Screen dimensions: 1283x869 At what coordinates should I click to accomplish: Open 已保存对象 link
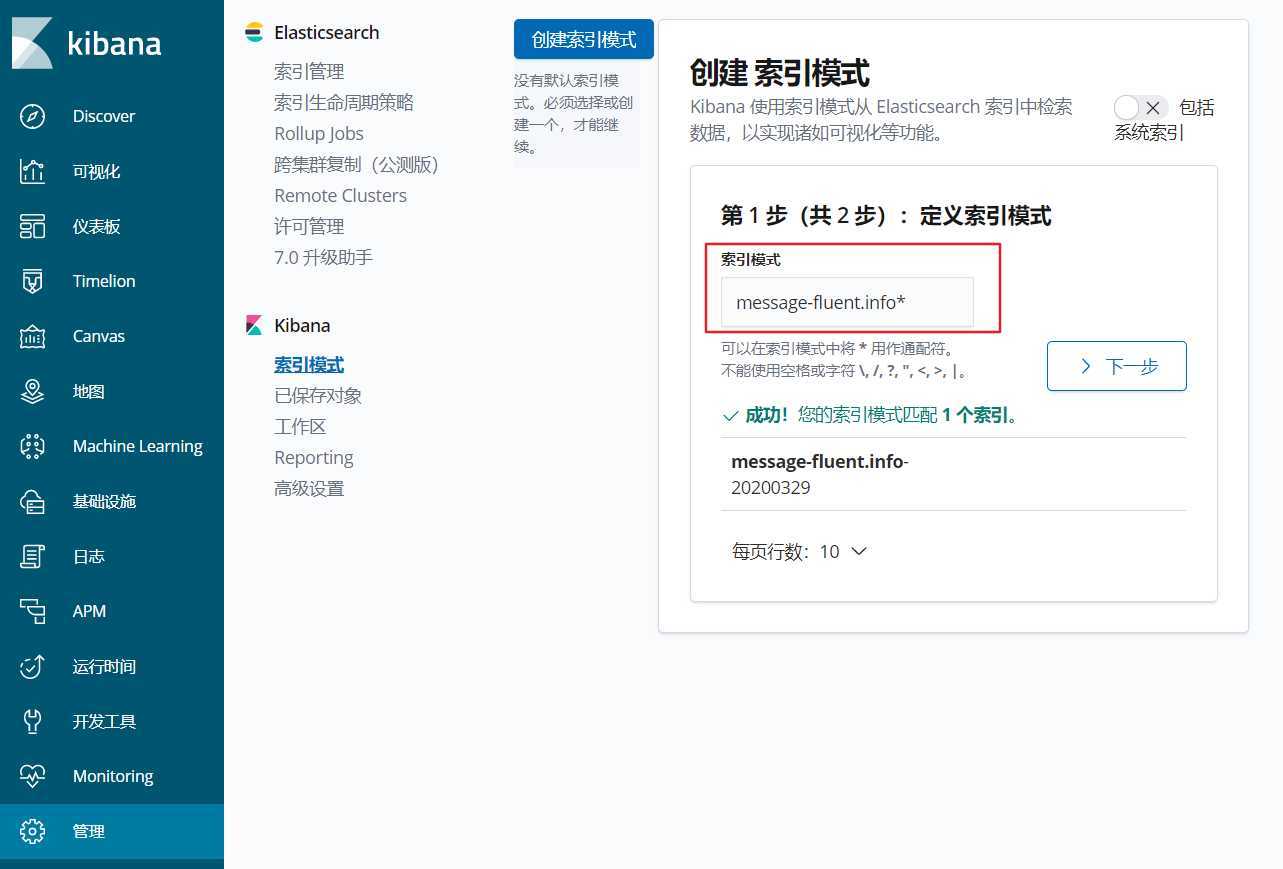pyautogui.click(x=318, y=396)
